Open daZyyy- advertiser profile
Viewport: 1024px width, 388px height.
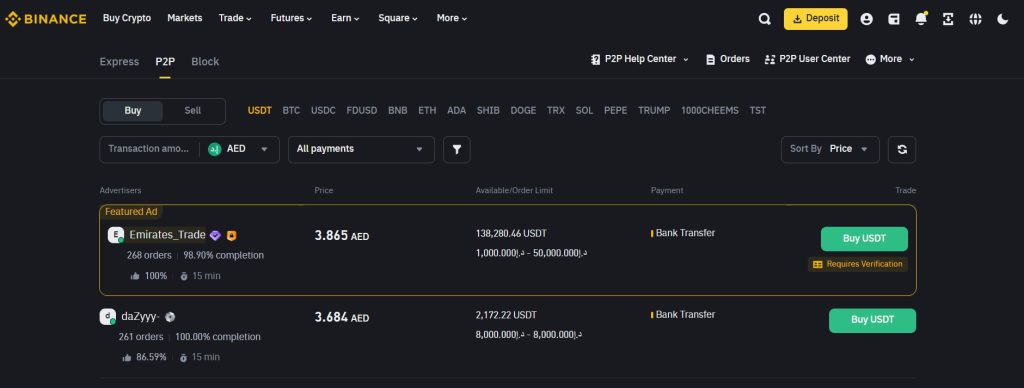pyautogui.click(x=140, y=317)
